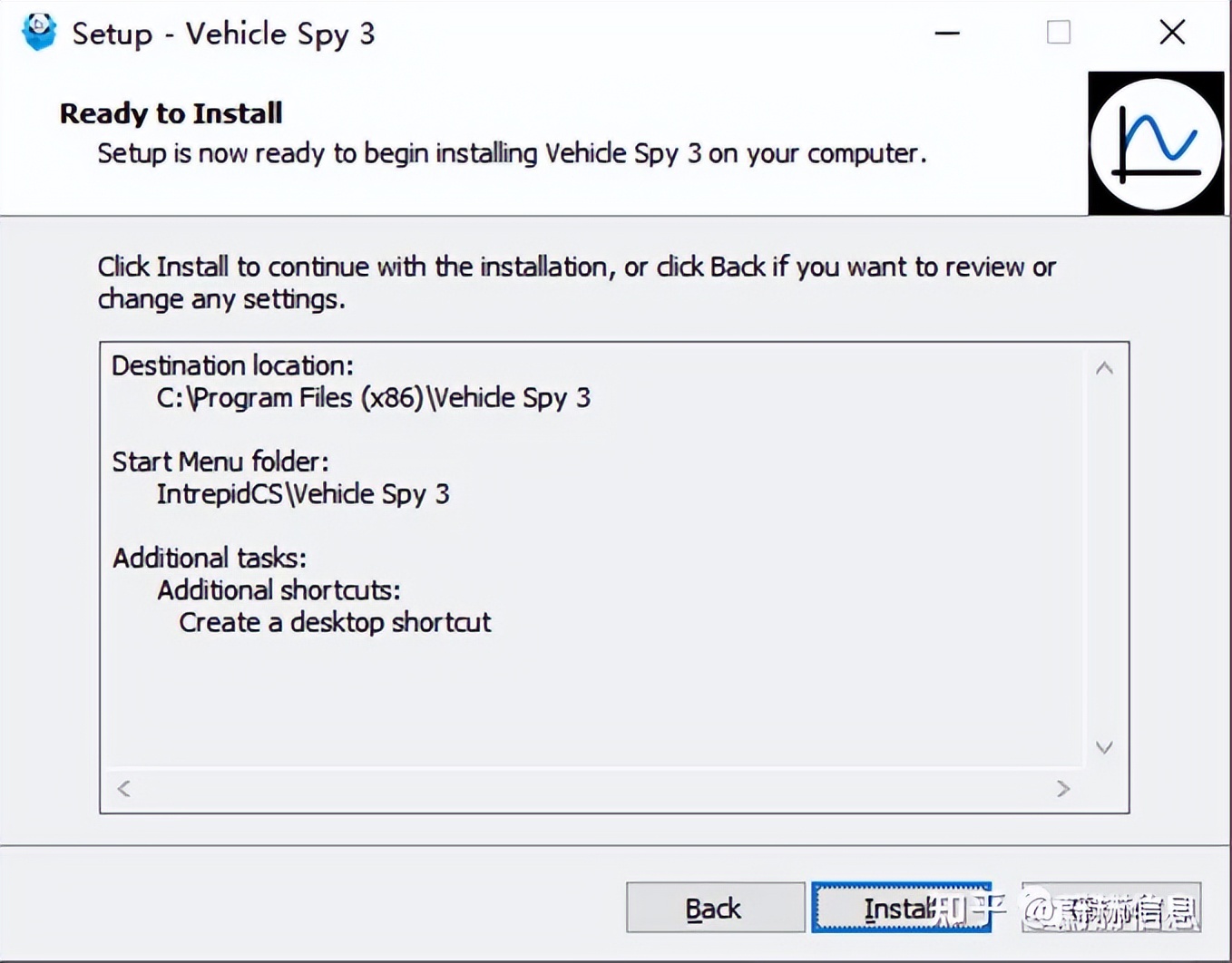This screenshot has height=963, width=1232.
Task: Click the scroll right arrow
Action: click(1063, 788)
